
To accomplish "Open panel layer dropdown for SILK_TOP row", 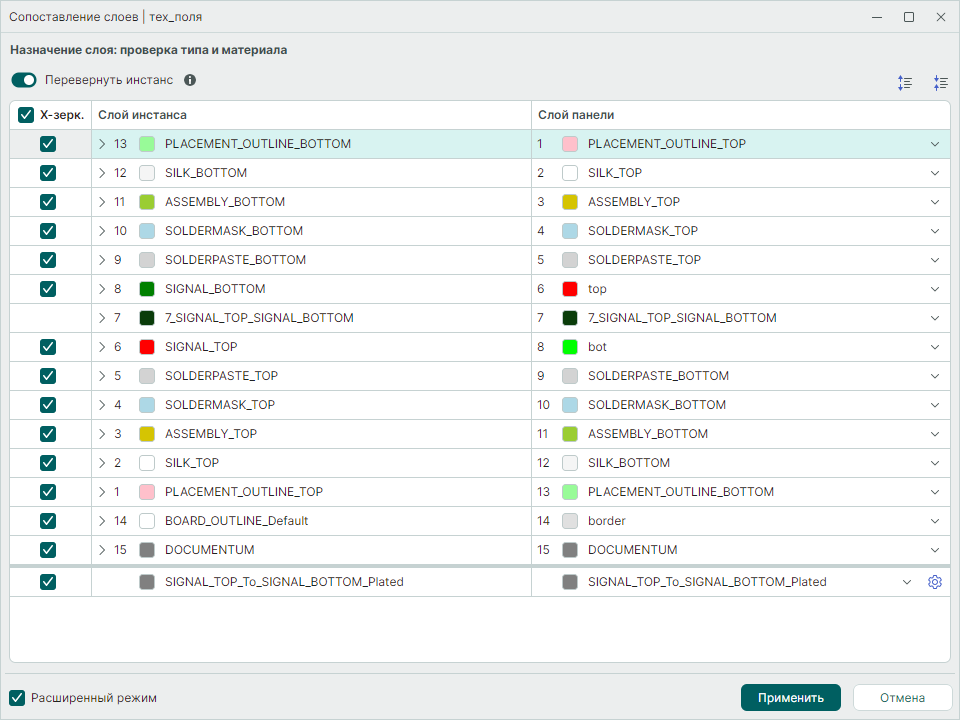I will (x=934, y=173).
